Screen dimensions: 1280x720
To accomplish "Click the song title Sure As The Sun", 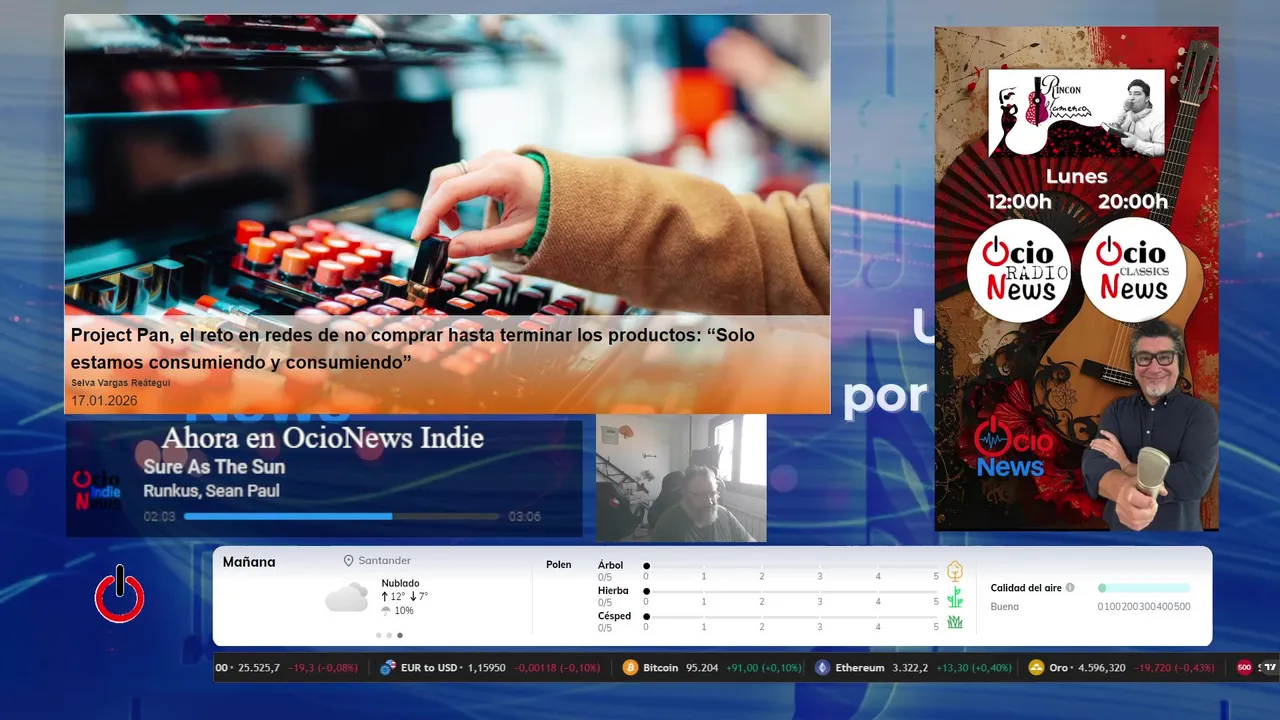I will click(214, 467).
